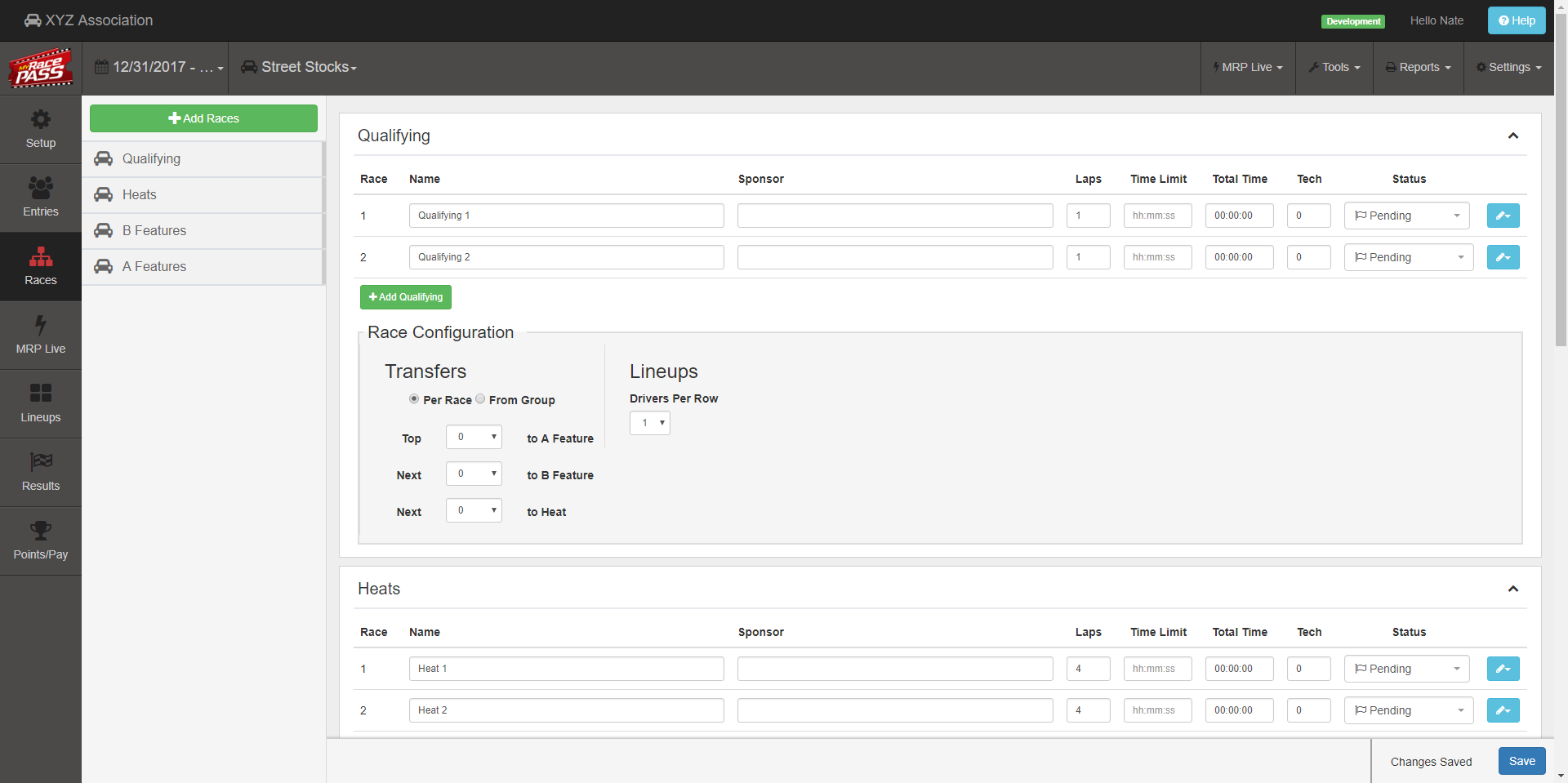The width and height of the screenshot is (1568, 783).
Task: Click the Qualifying 1 time limit field
Action: (x=1158, y=216)
